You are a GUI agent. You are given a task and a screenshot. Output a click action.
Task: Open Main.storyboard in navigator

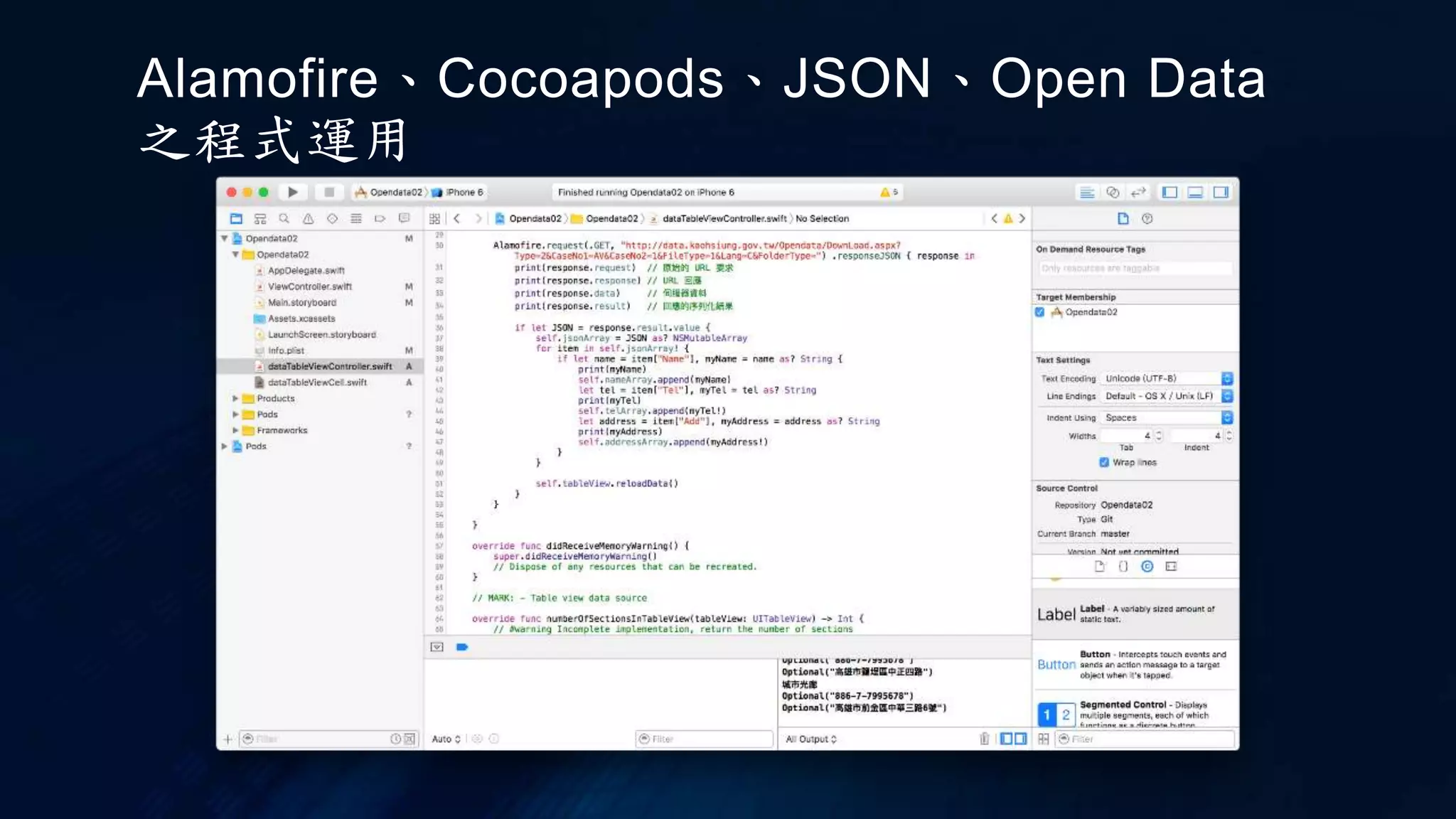pos(301,302)
